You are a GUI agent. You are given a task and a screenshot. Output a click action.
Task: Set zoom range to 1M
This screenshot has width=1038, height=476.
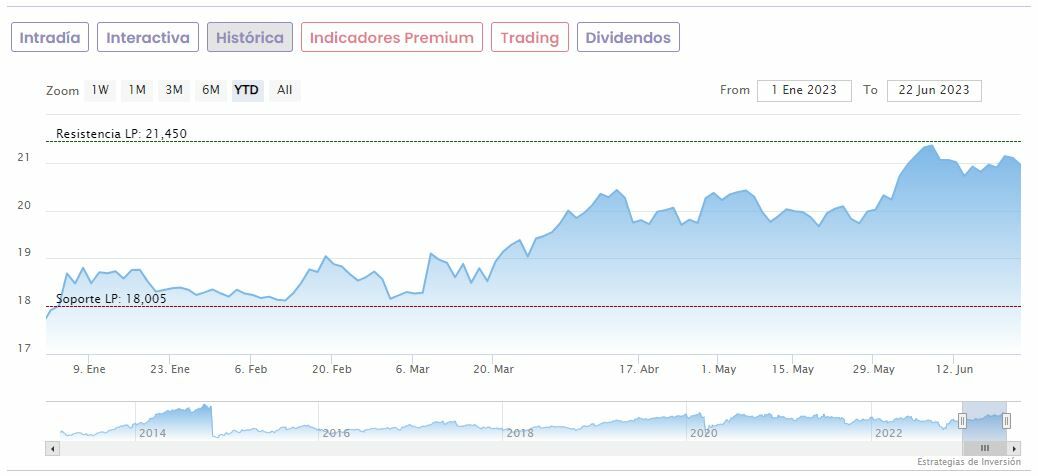pos(137,90)
